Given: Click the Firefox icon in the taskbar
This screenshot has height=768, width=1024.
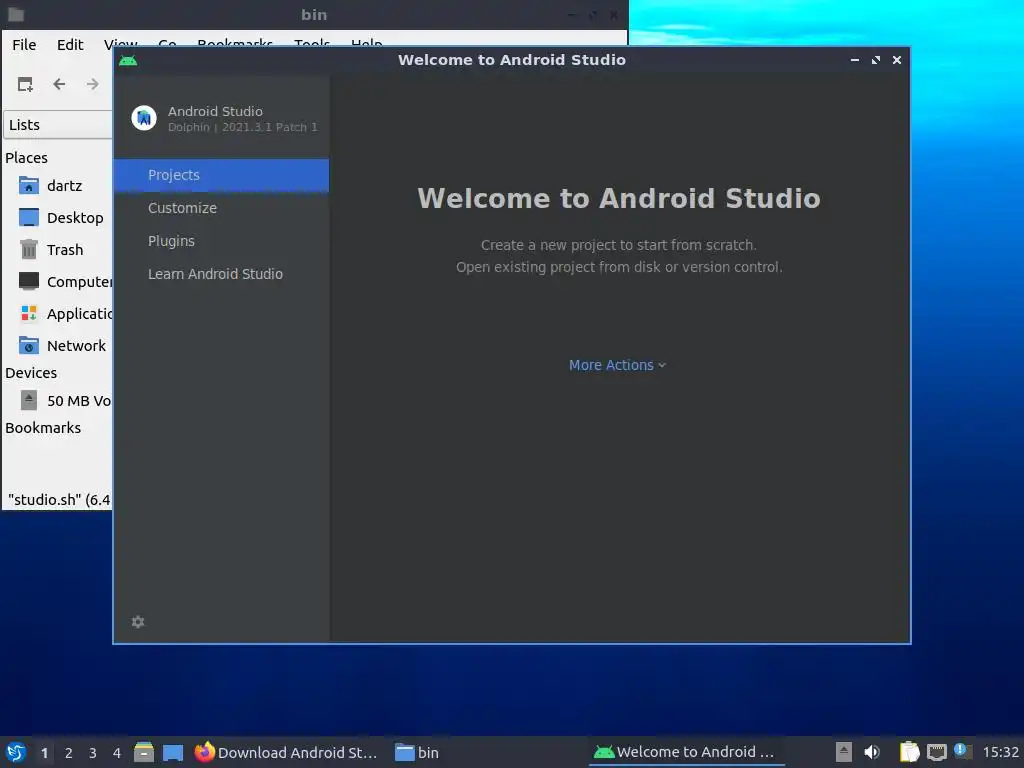Looking at the screenshot, I should click(x=204, y=752).
